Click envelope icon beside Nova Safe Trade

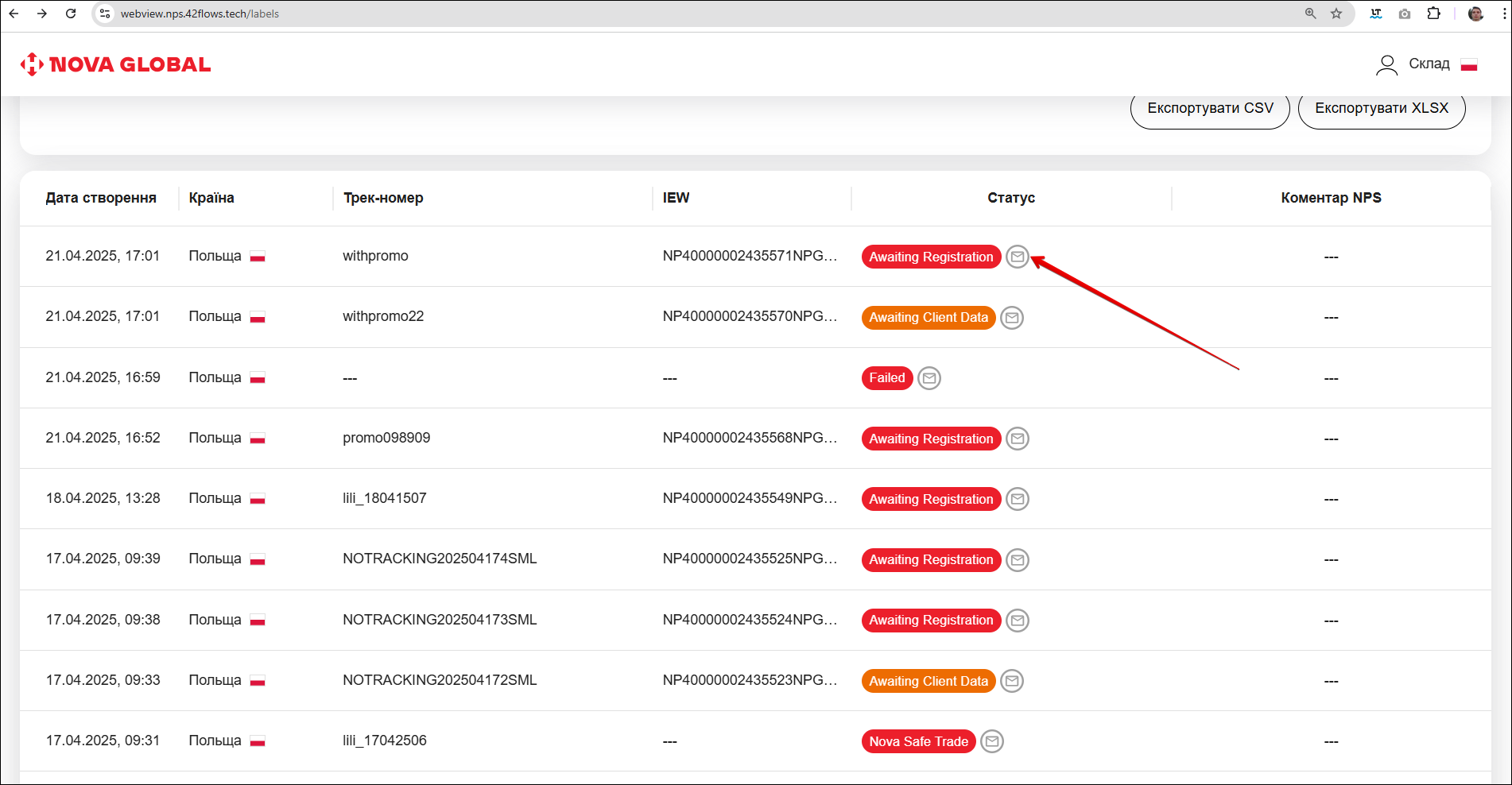point(991,741)
